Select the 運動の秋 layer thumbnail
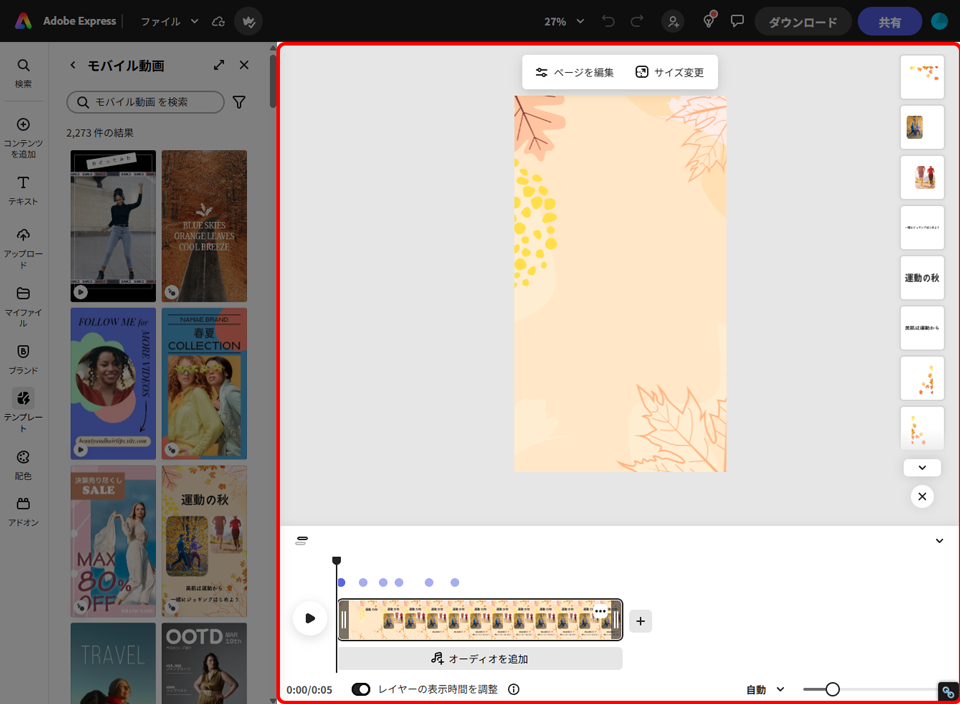The image size is (960, 704). 922,277
